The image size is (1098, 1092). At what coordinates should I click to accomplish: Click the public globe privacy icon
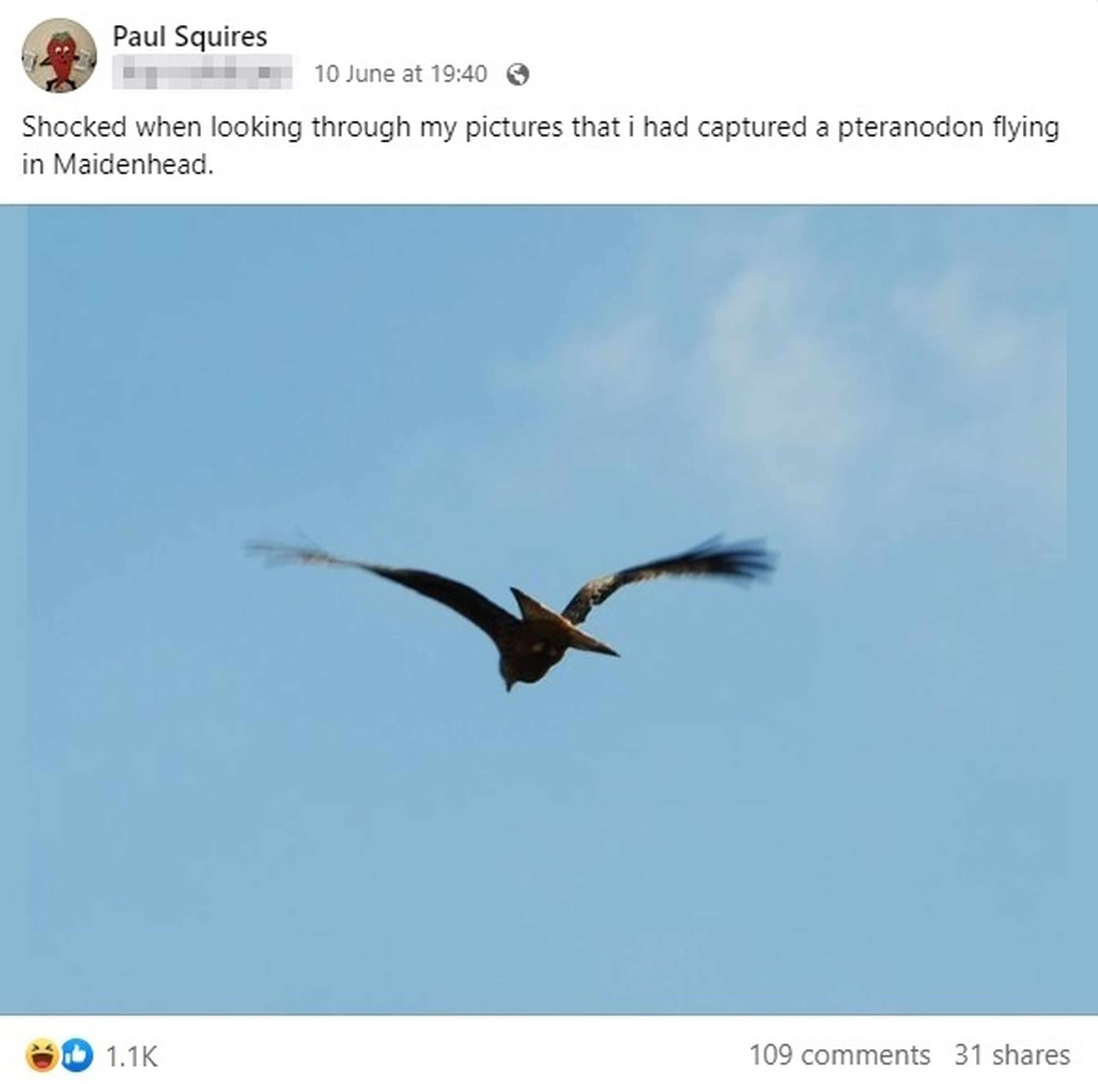coord(518,74)
